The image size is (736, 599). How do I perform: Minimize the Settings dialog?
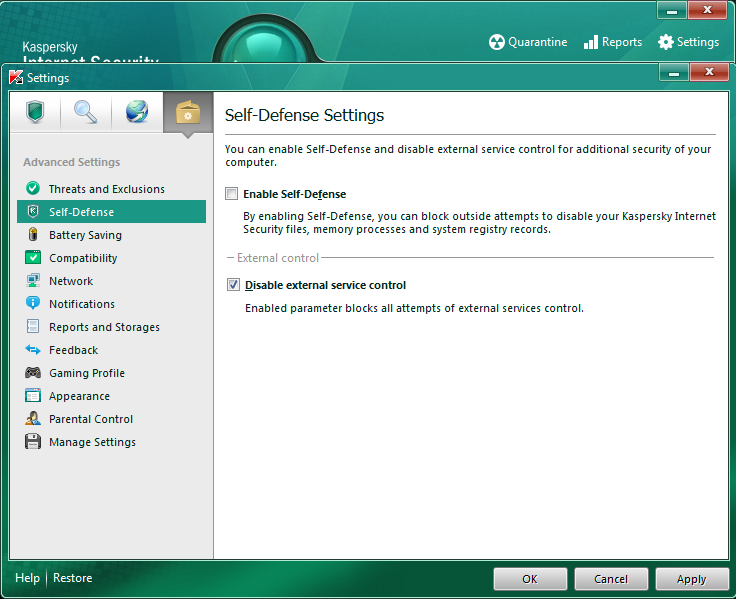tap(674, 72)
